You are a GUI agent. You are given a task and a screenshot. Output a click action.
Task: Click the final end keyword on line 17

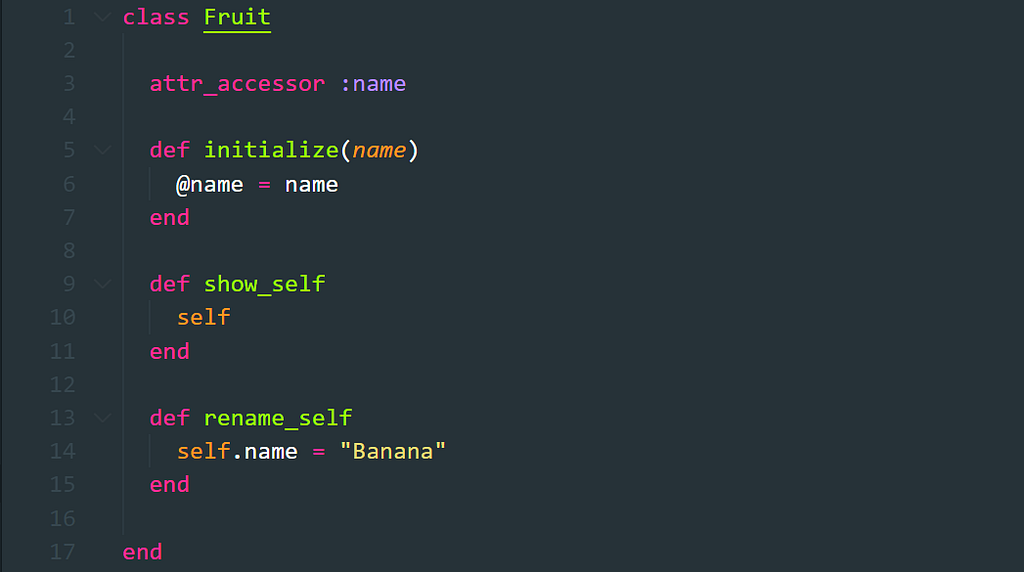coord(142,552)
